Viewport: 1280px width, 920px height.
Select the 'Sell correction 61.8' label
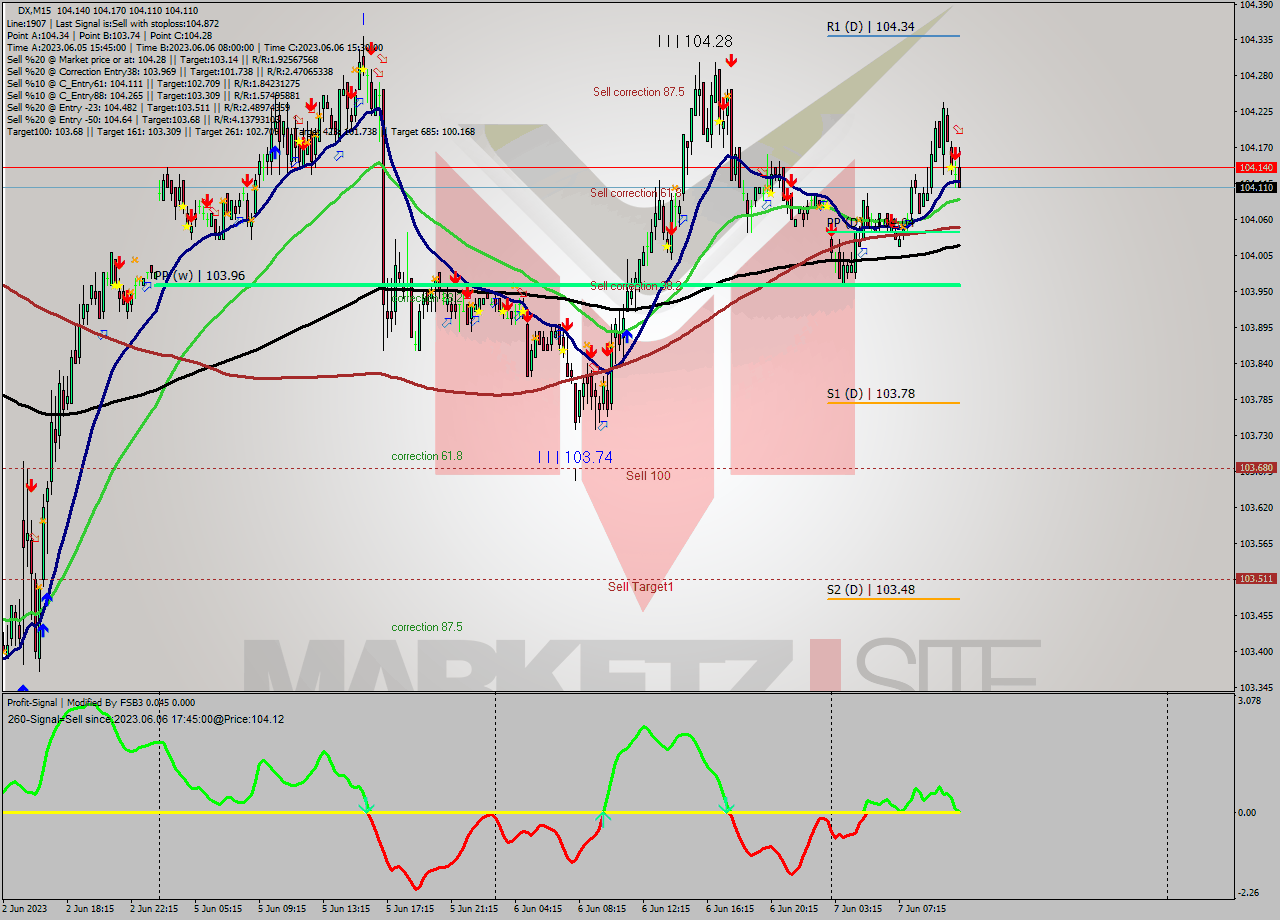coord(636,193)
